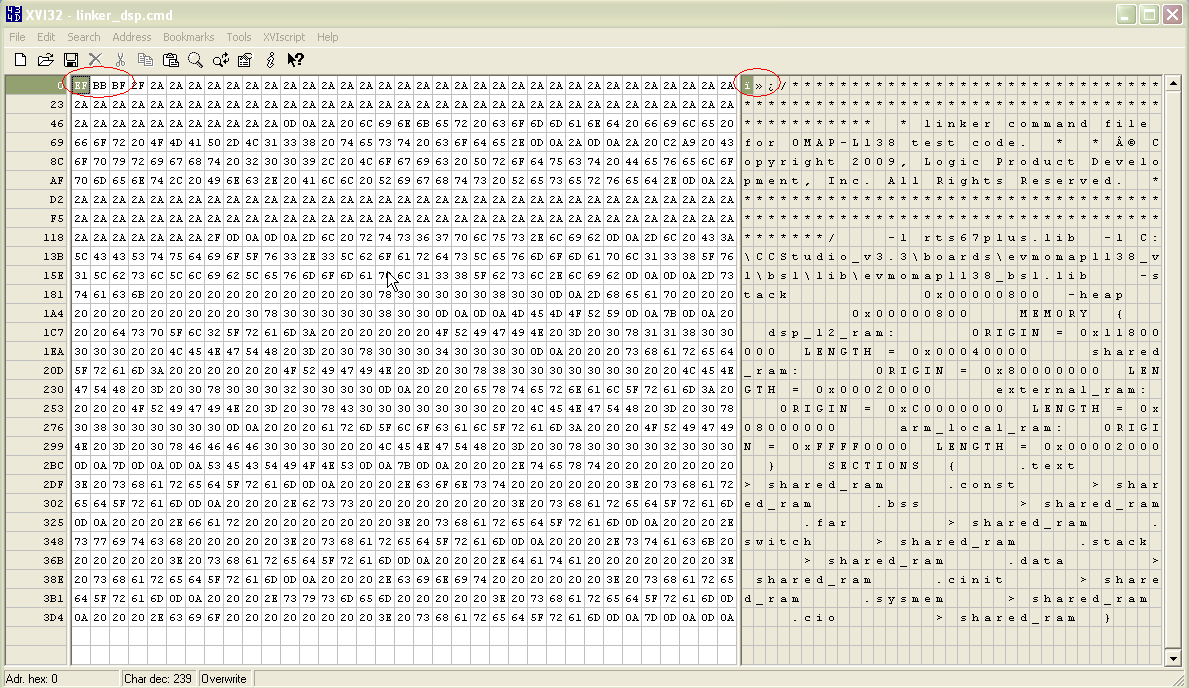Open the Edit menu
This screenshot has height=688, width=1189.
click(46, 36)
